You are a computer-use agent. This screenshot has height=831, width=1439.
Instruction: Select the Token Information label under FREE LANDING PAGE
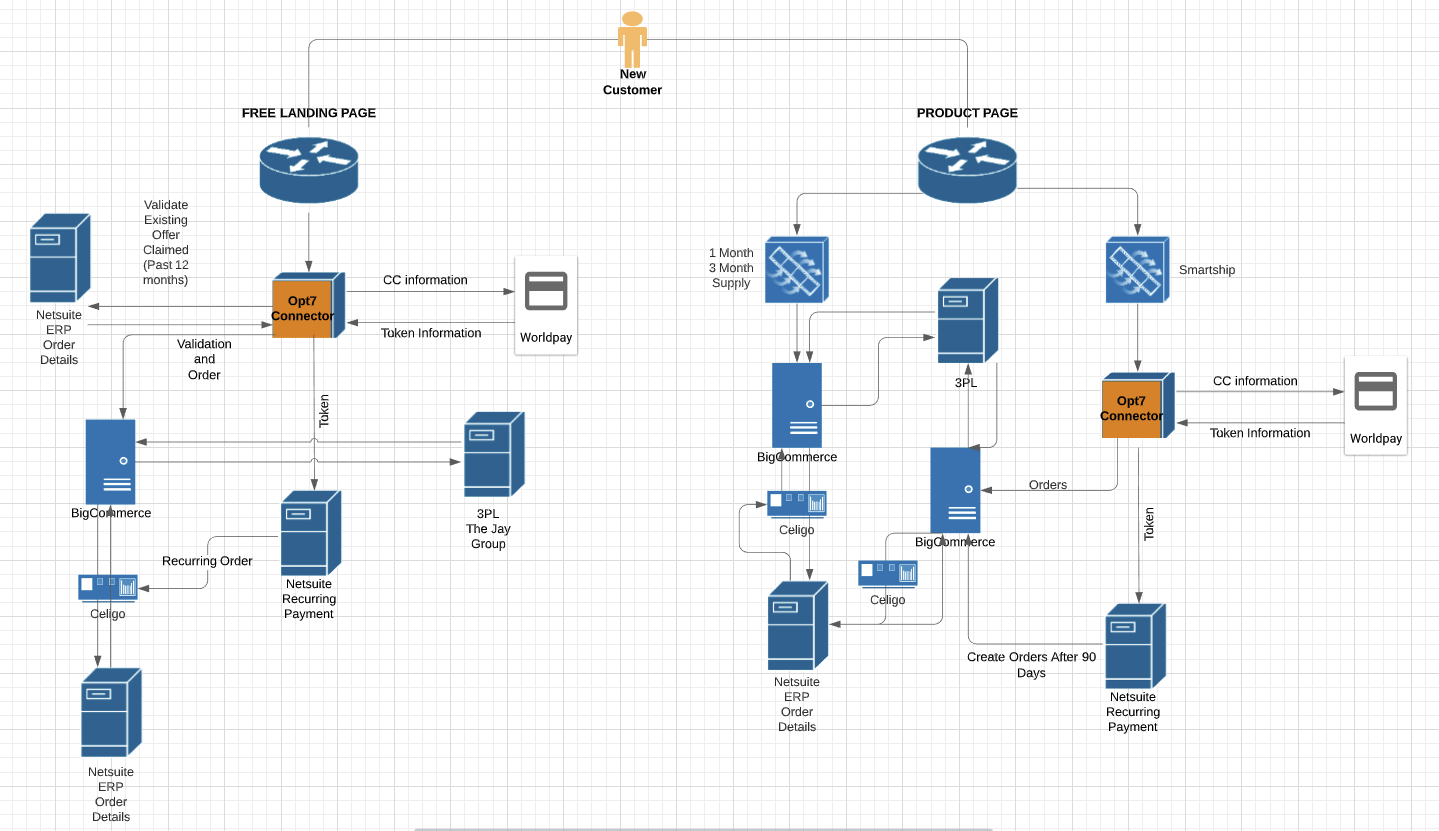point(431,333)
